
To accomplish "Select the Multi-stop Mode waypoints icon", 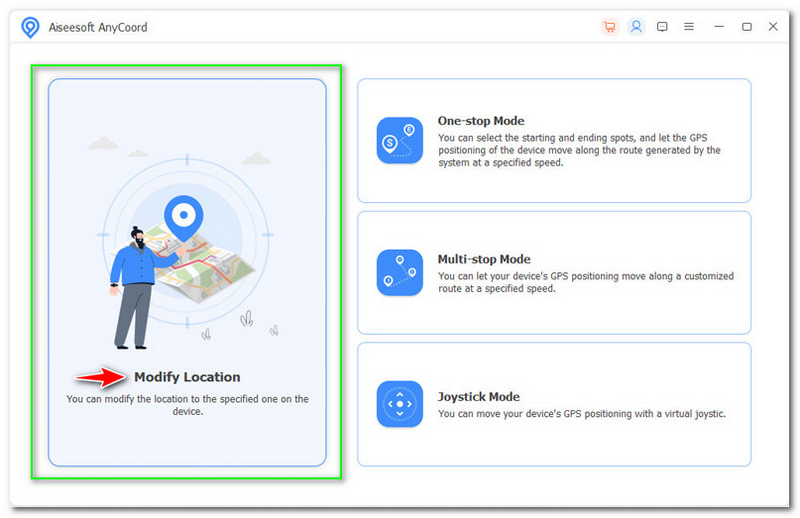I will click(x=399, y=272).
